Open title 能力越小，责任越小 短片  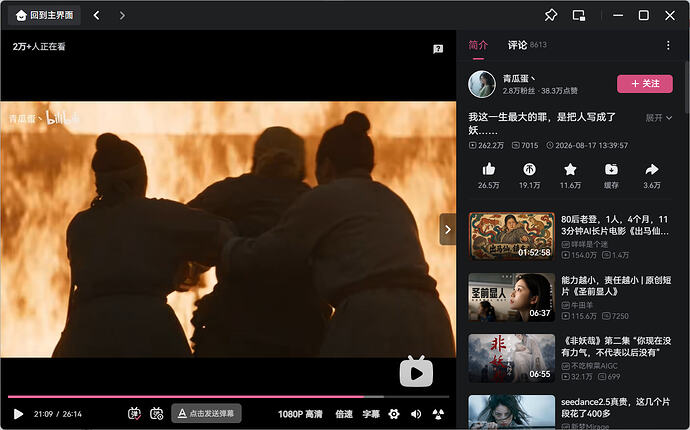(x=616, y=286)
